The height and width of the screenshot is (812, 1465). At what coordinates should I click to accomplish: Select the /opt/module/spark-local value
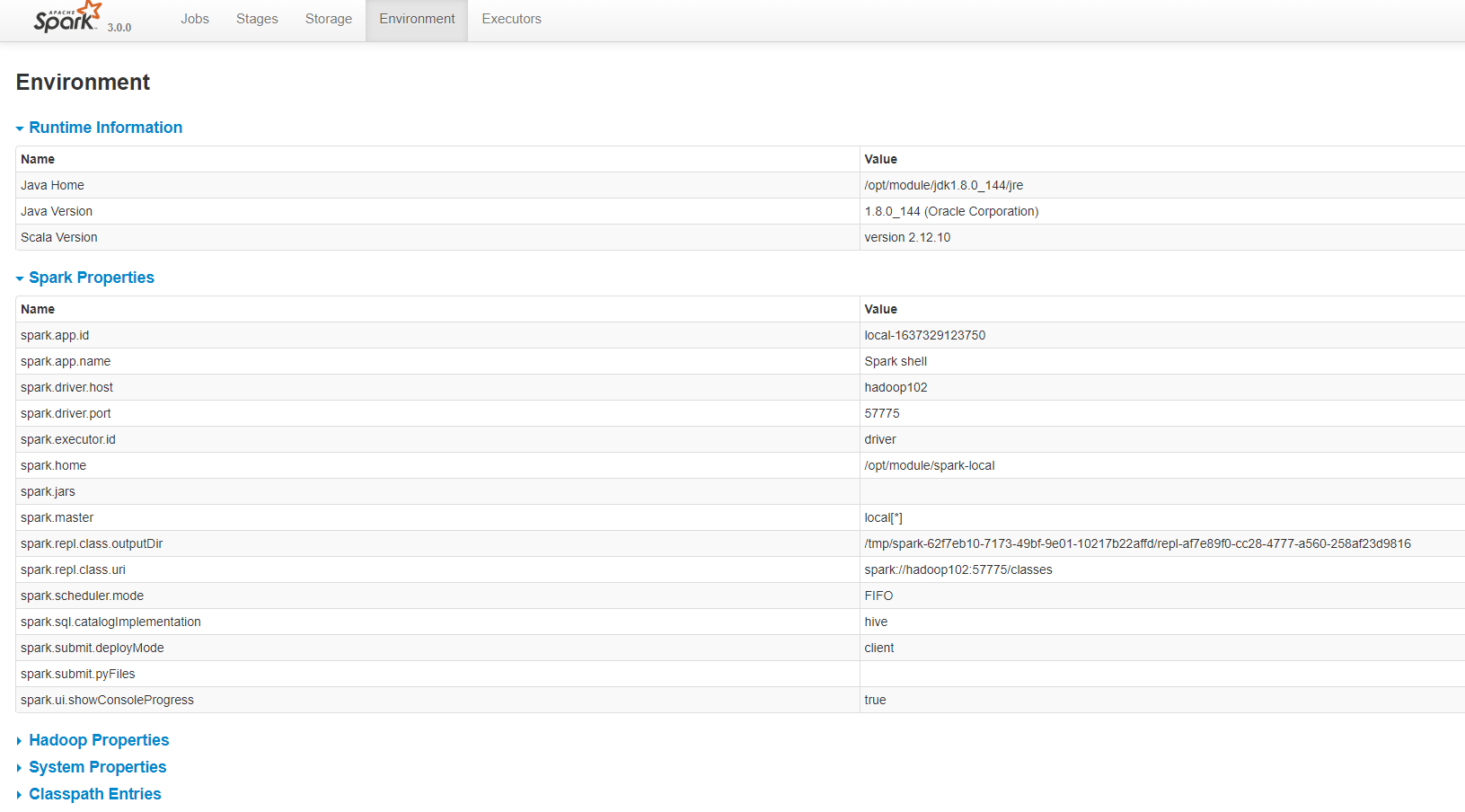click(930, 465)
